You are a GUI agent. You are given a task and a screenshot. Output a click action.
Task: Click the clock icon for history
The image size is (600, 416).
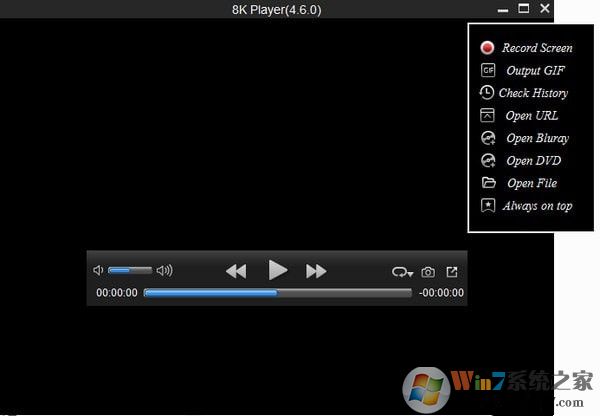point(487,93)
